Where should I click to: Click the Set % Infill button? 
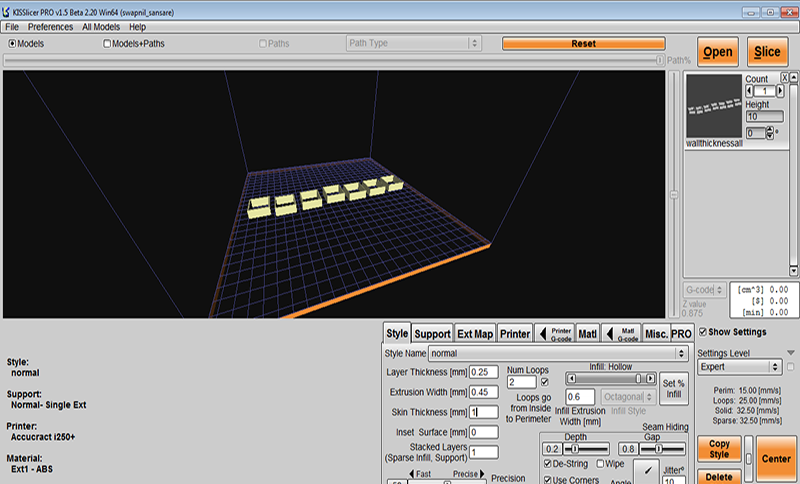673,388
